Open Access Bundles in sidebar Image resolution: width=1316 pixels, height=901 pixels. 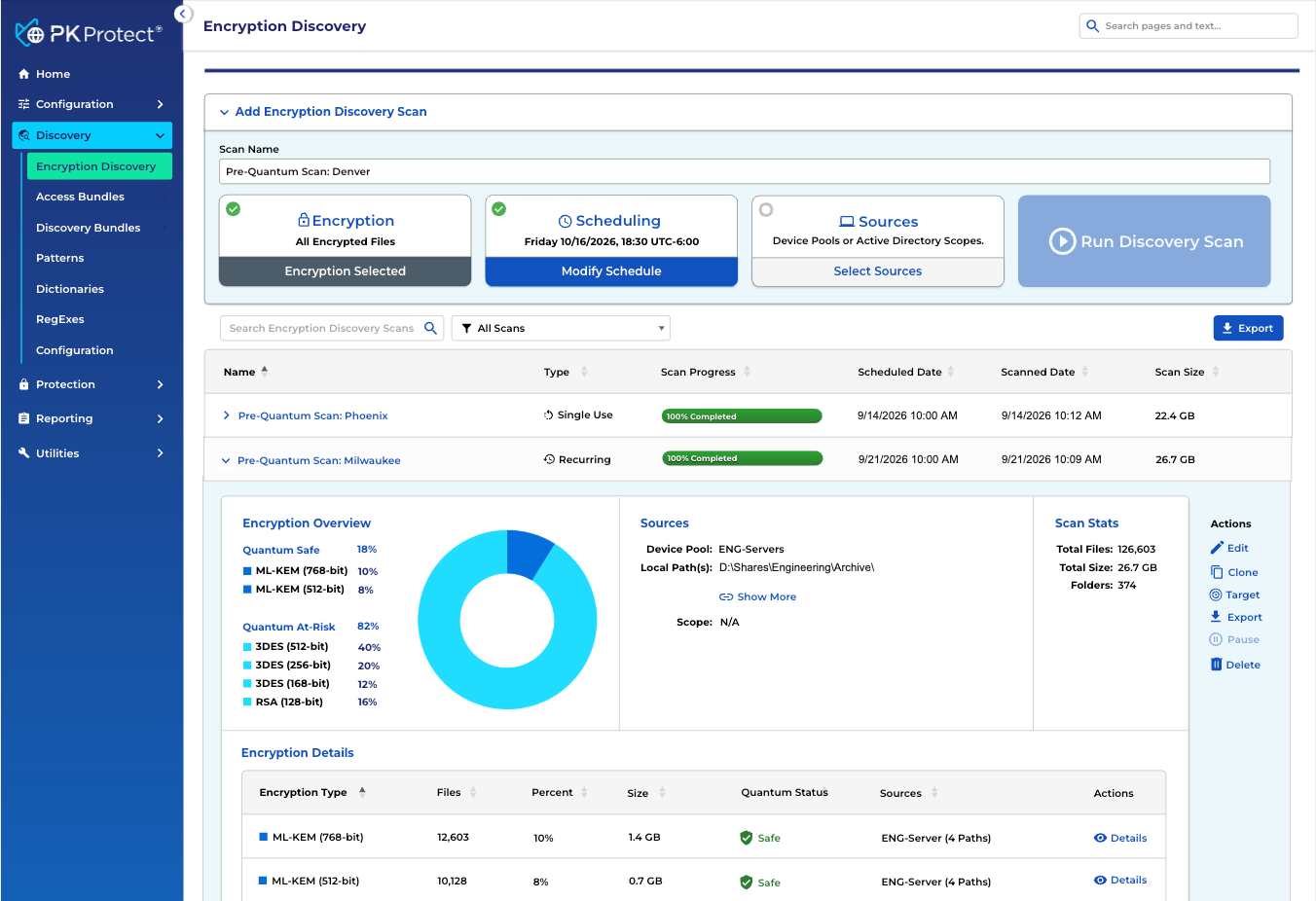[x=80, y=197]
